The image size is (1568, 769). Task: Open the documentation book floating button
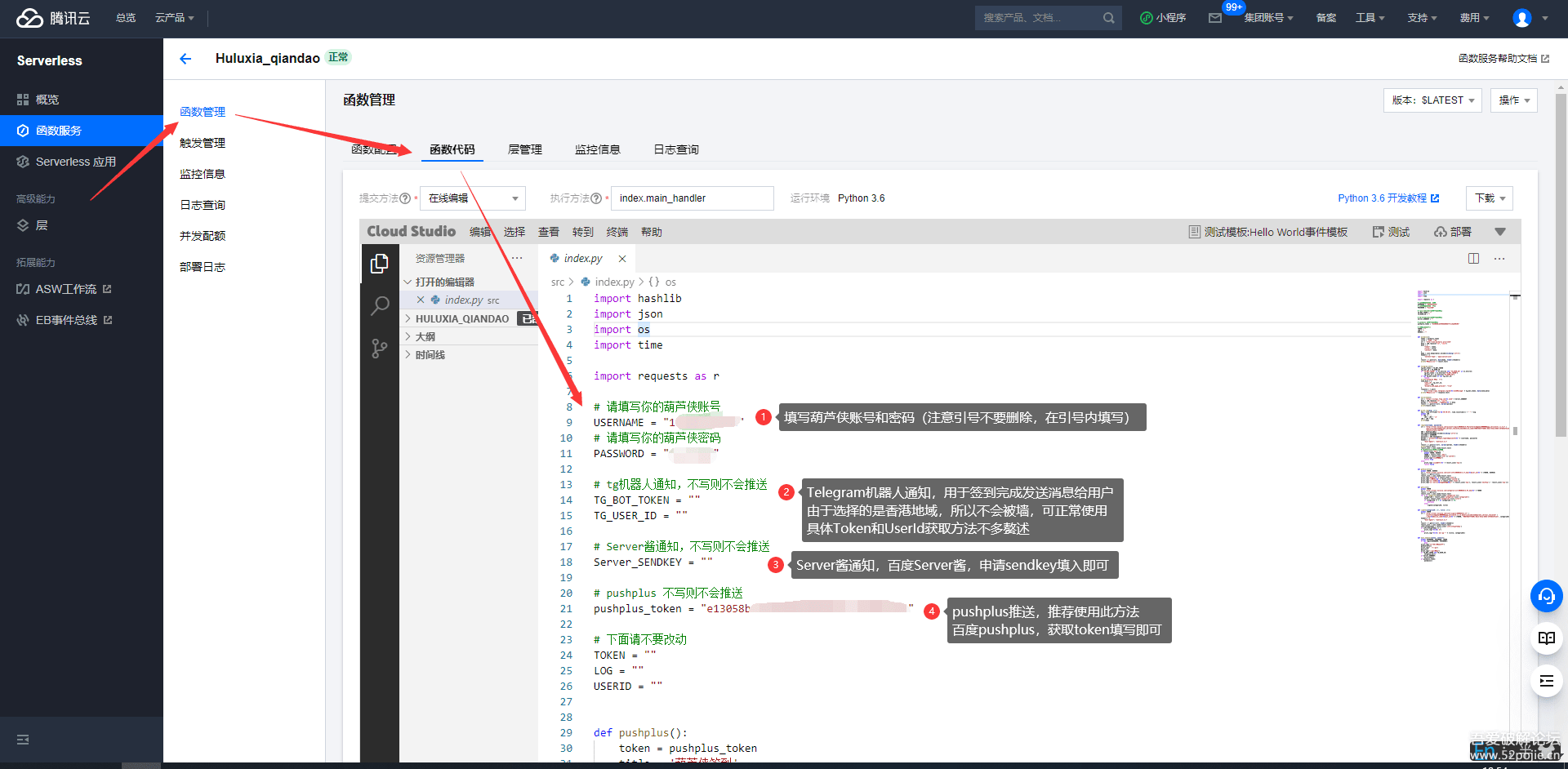pyautogui.click(x=1547, y=638)
